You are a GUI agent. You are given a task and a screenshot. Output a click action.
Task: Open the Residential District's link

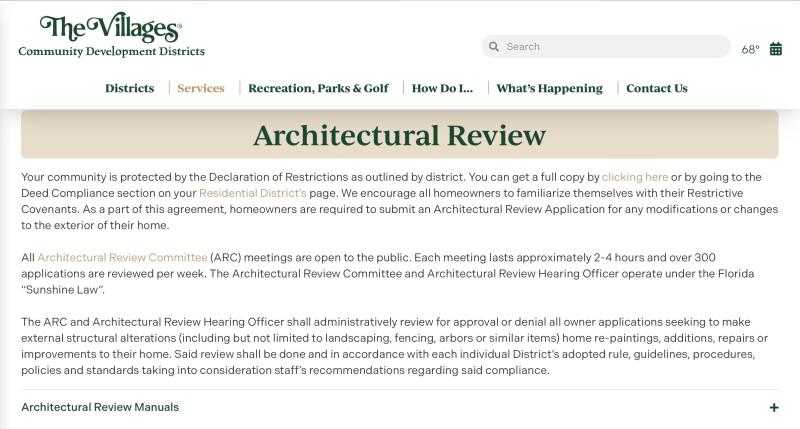[253, 193]
